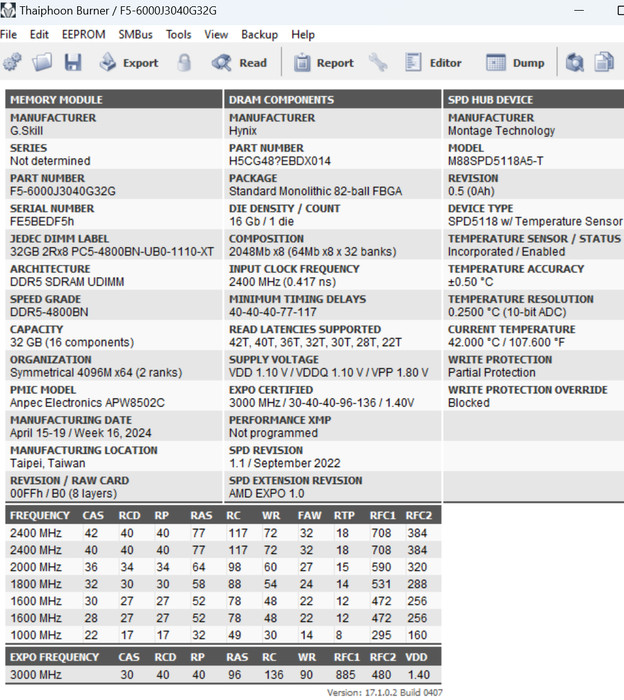
Task: Select the 3000 MHz EXPO frequency row
Action: (223, 675)
